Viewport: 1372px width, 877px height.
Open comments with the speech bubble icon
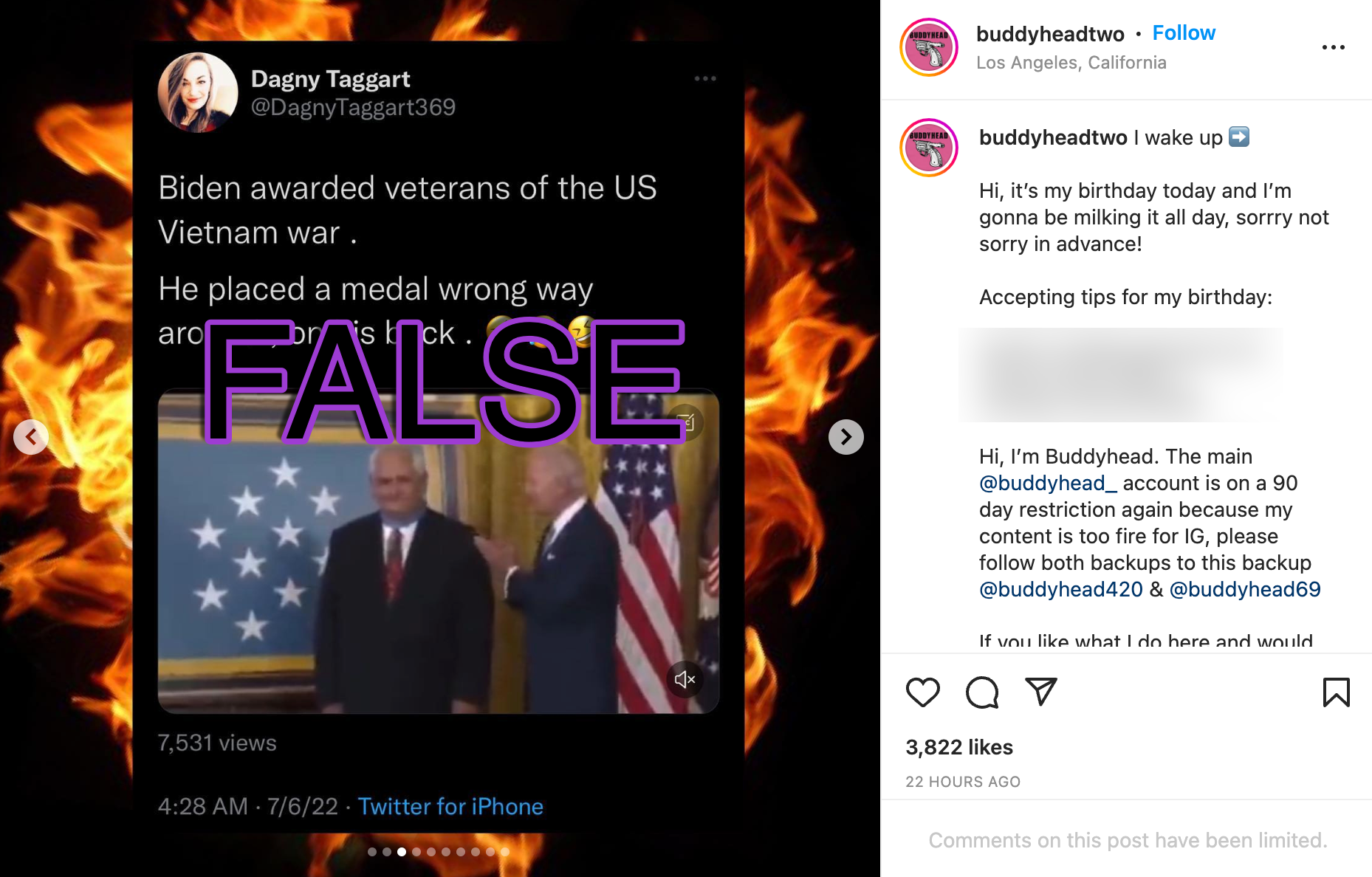coord(982,692)
